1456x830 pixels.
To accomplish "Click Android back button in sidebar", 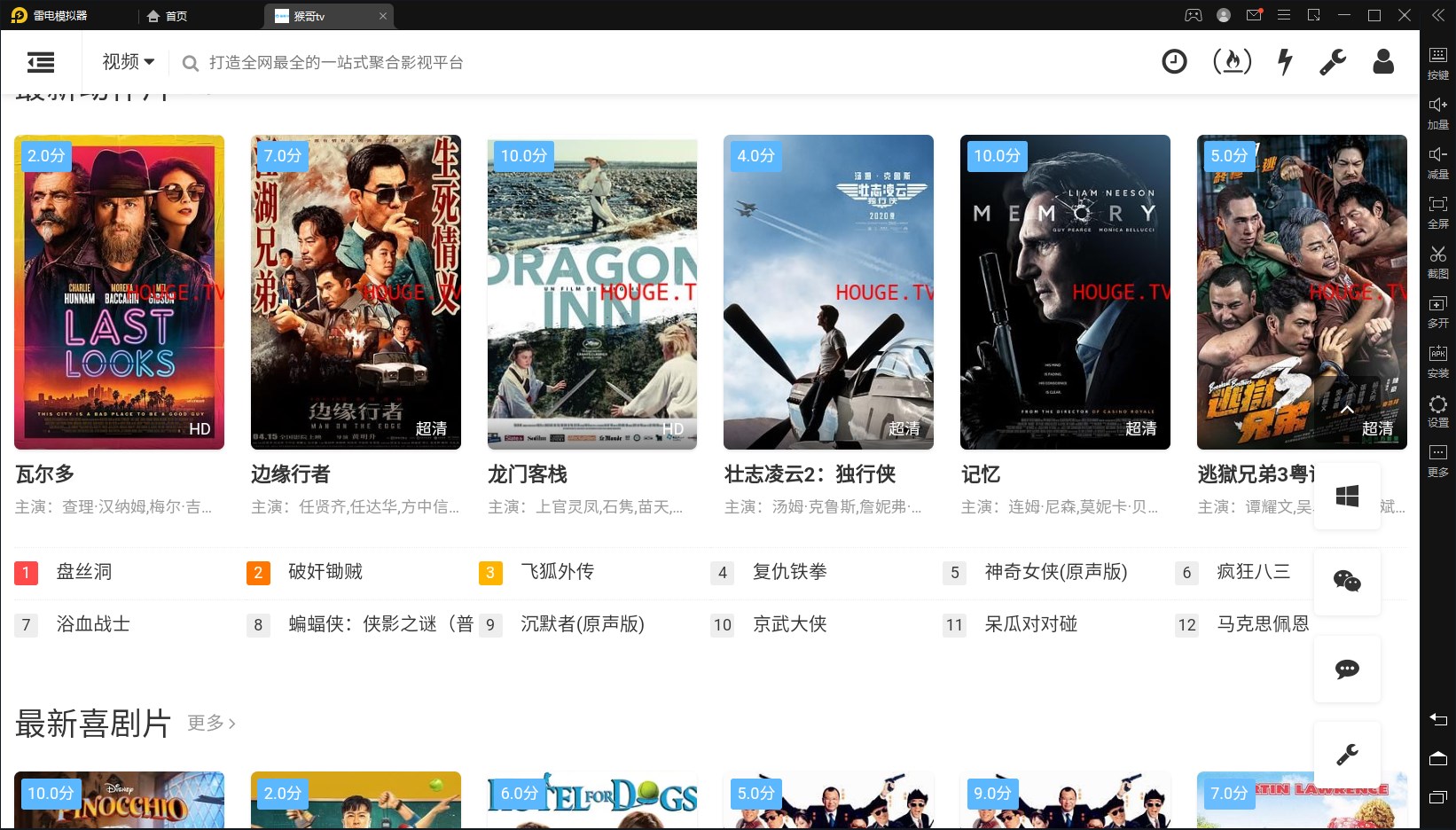I will (1438, 719).
